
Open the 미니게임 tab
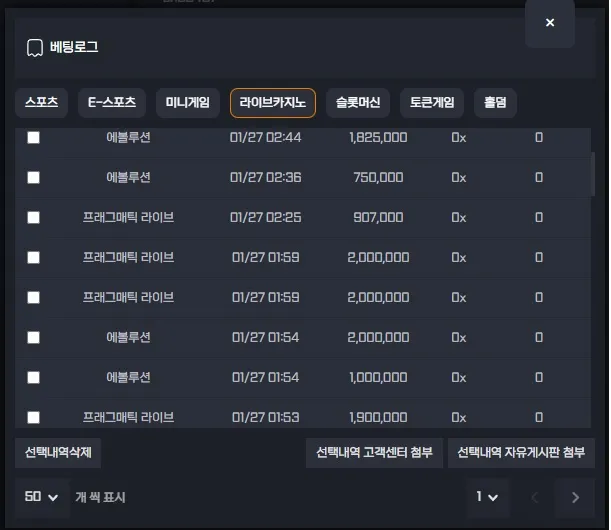188,103
